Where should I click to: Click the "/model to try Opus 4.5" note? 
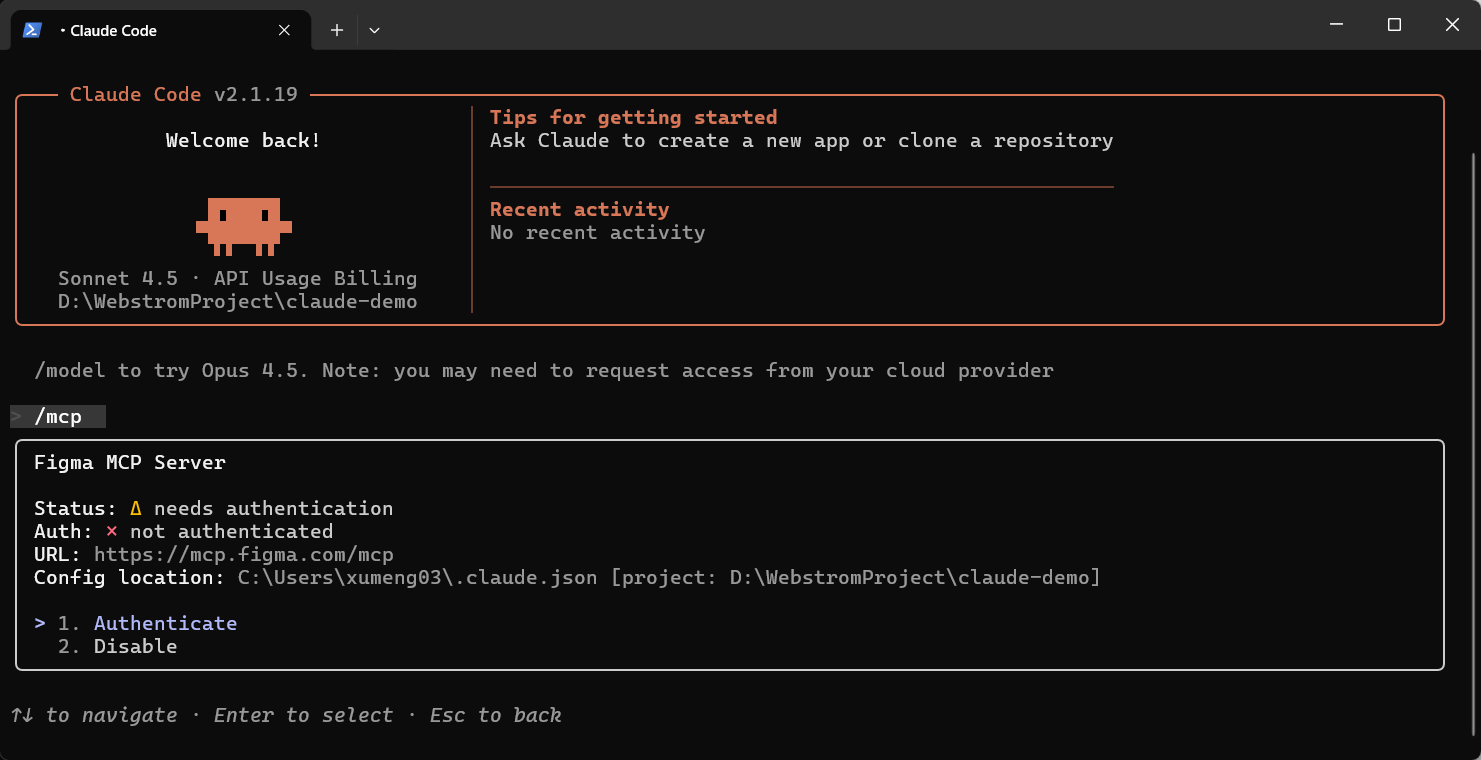[543, 370]
